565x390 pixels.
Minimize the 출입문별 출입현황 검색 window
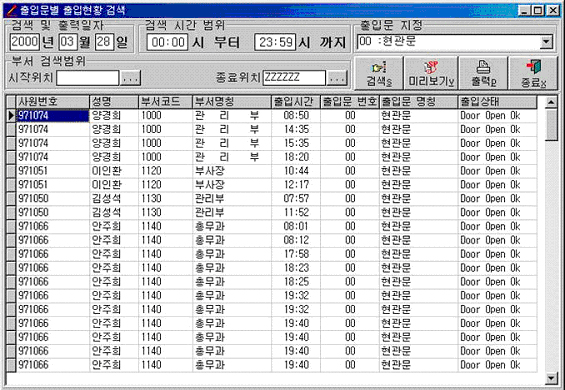pos(524,10)
